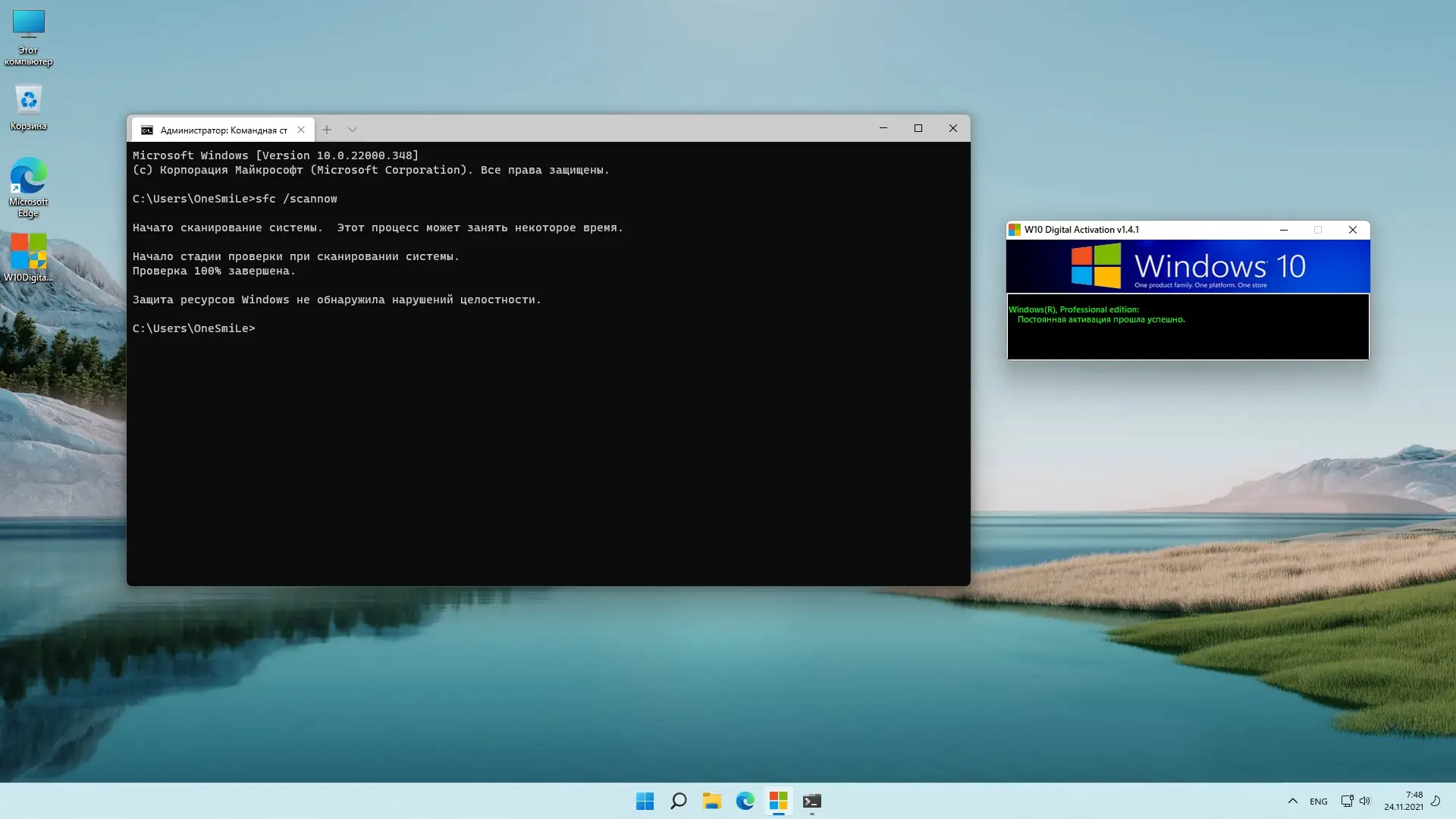
Task: Click the Windows Start button
Action: click(645, 801)
